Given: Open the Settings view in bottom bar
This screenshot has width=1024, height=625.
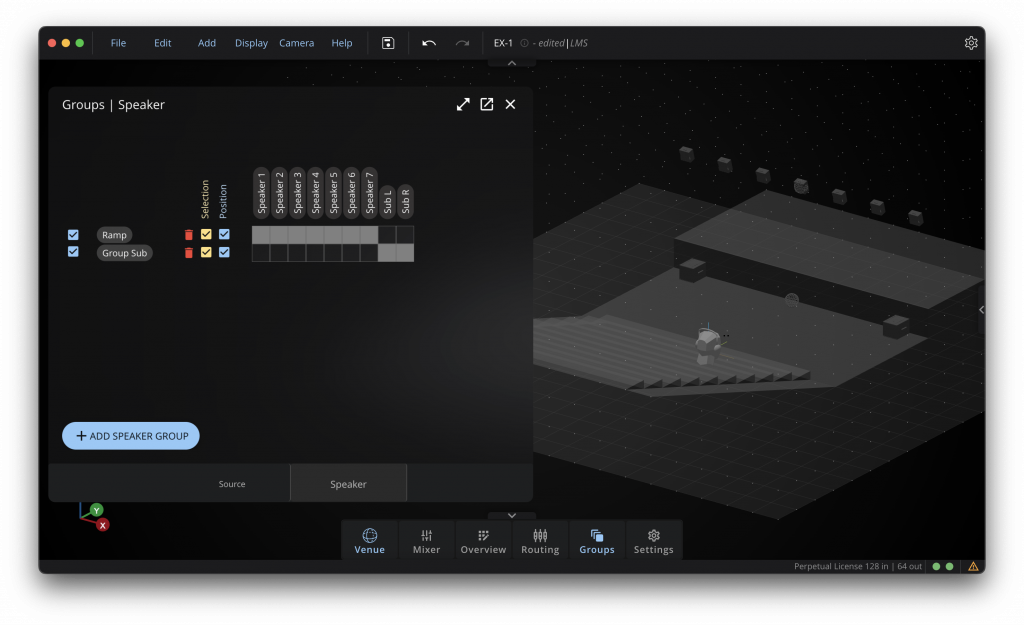Looking at the screenshot, I should pos(654,541).
